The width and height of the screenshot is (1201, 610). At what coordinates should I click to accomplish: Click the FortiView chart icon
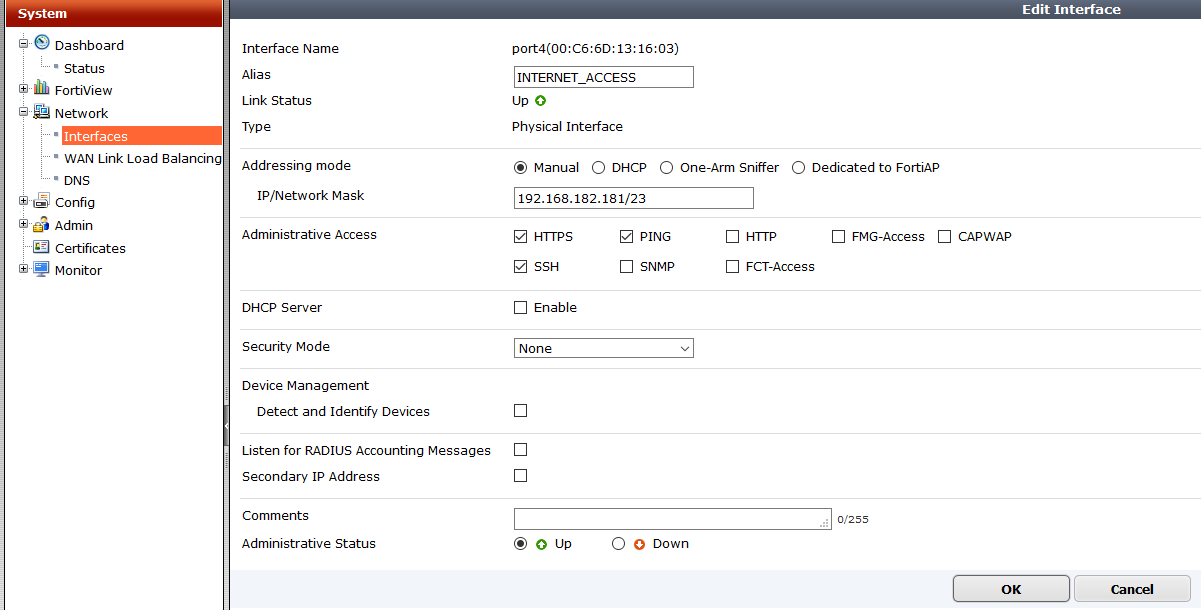click(41, 89)
